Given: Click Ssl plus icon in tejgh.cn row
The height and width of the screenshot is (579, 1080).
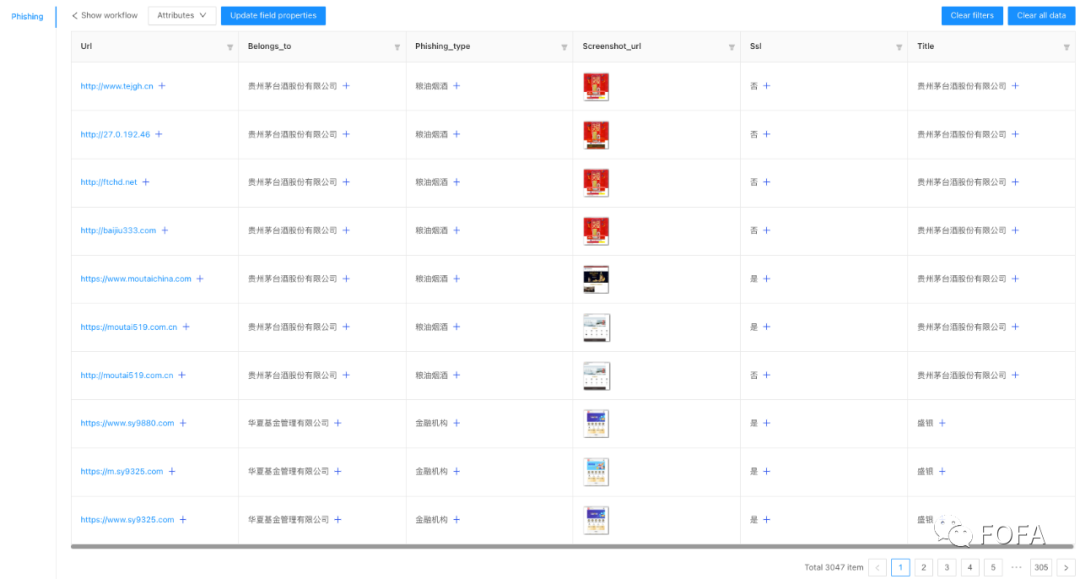Looking at the screenshot, I should click(x=766, y=86).
